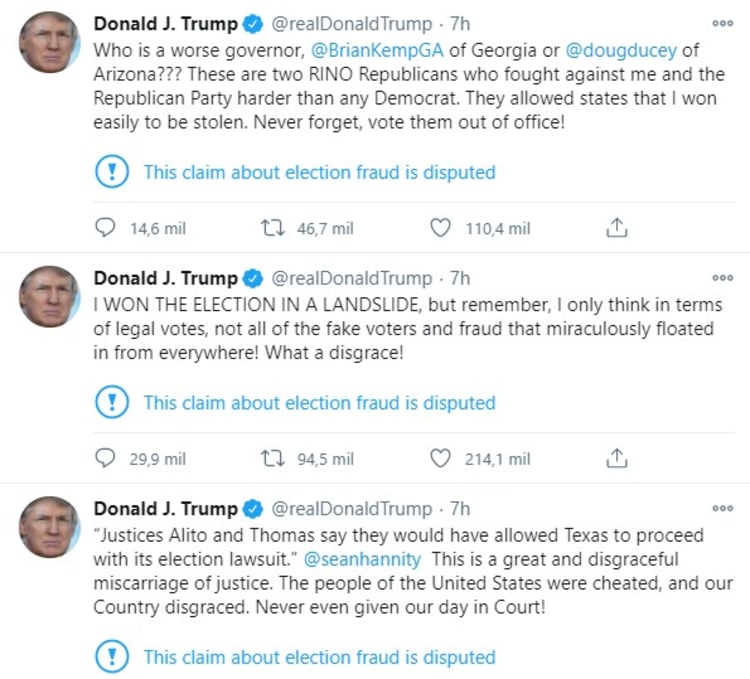Viewport: 750px width, 679px height.
Task: Like the tweet with 110,4 mil likes
Action: pos(440,228)
